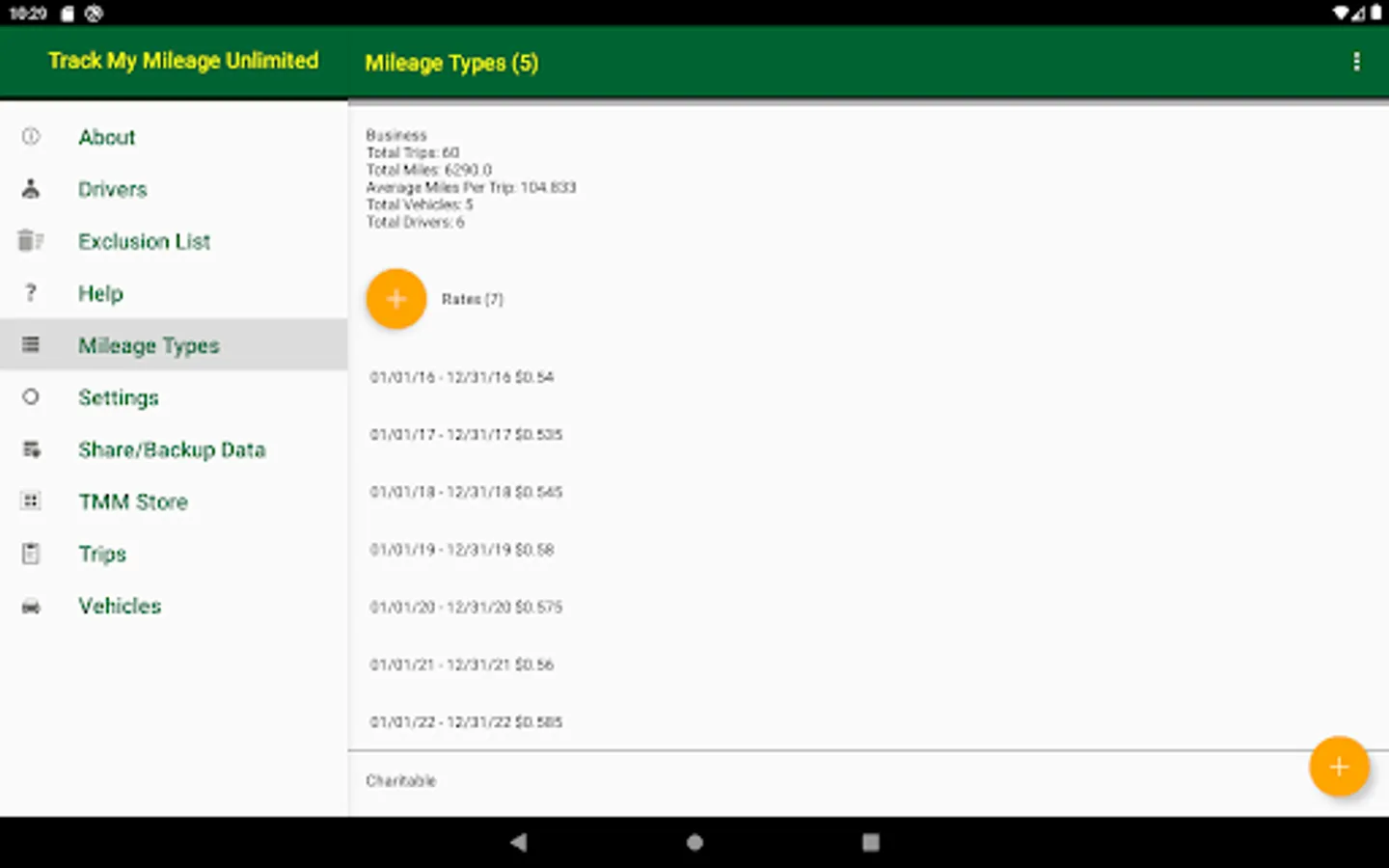This screenshot has height=868, width=1389.
Task: Open Share/Backup Data
Action: click(x=174, y=449)
